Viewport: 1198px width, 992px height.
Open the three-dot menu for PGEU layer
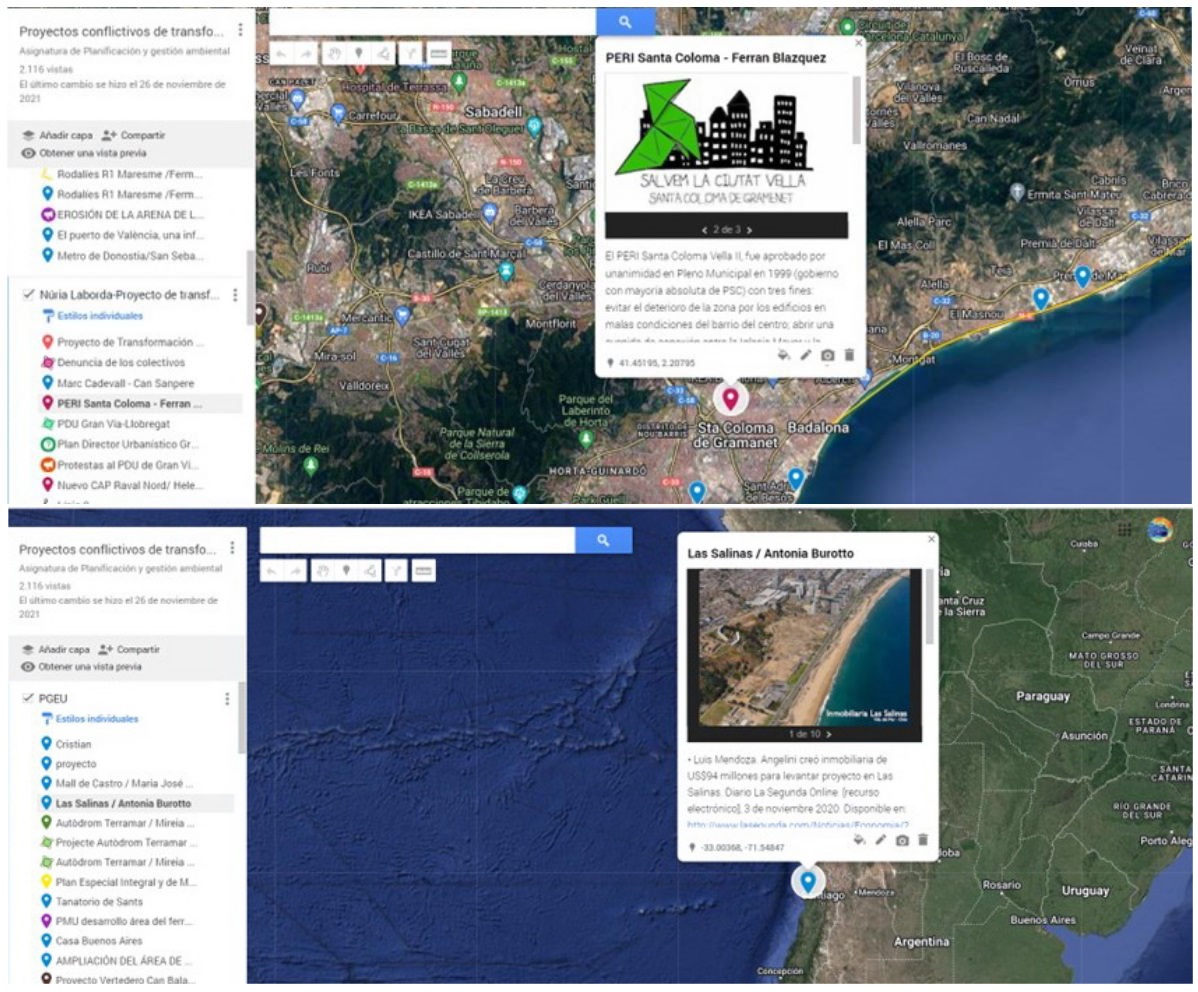pyautogui.click(x=227, y=699)
